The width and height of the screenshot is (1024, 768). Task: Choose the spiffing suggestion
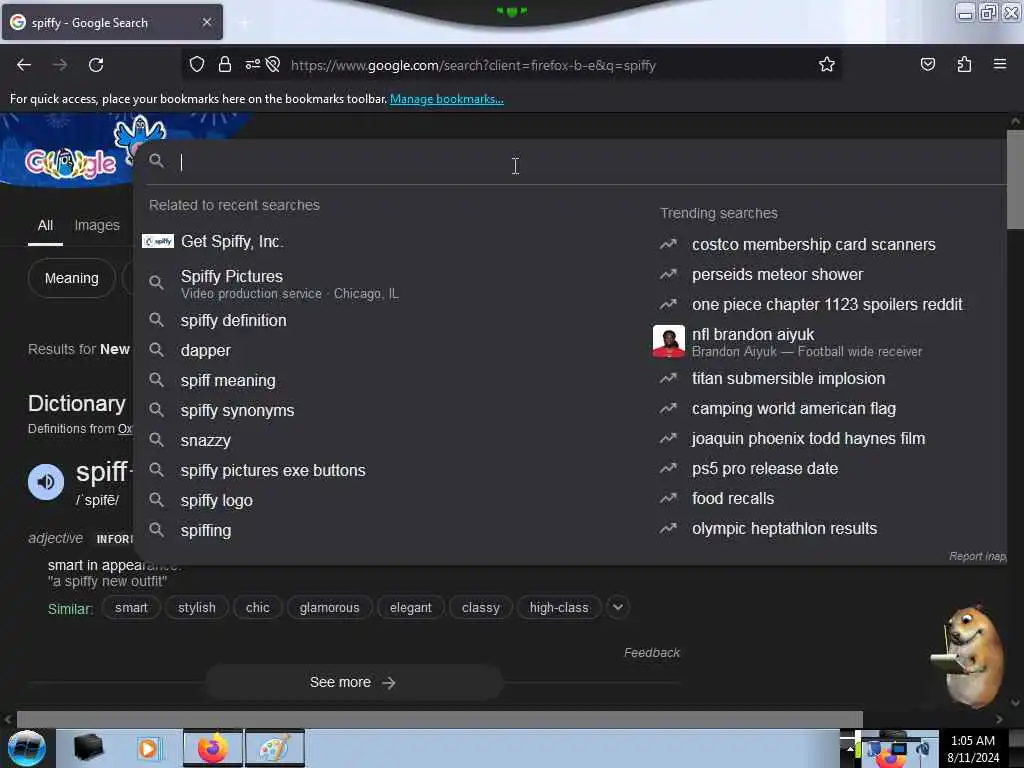(206, 531)
